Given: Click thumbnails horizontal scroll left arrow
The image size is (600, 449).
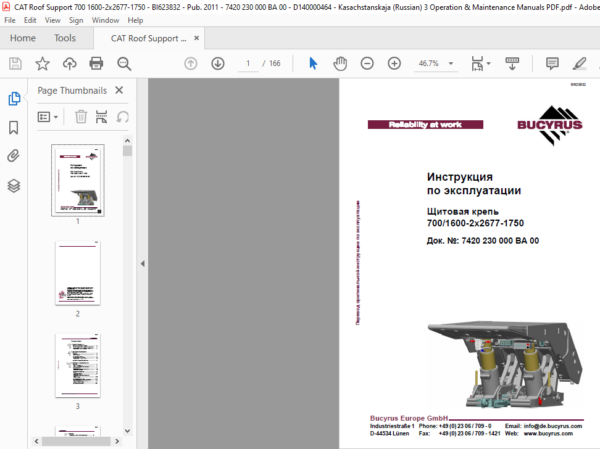Looking at the screenshot, I should [36, 441].
